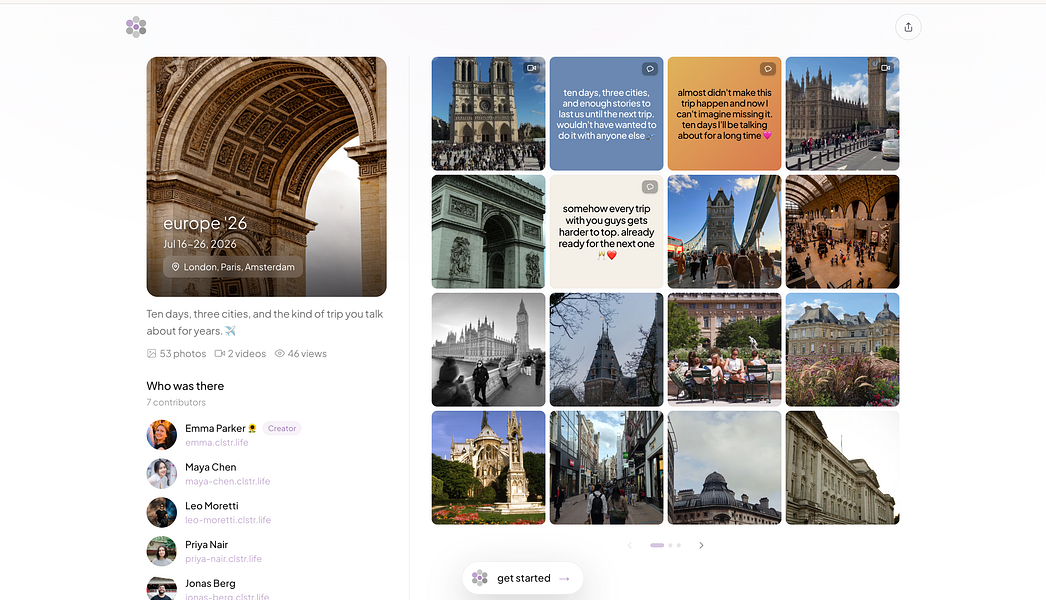Open the pale stone building facade photo
Screen dimensions: 1046x600
coord(843,468)
